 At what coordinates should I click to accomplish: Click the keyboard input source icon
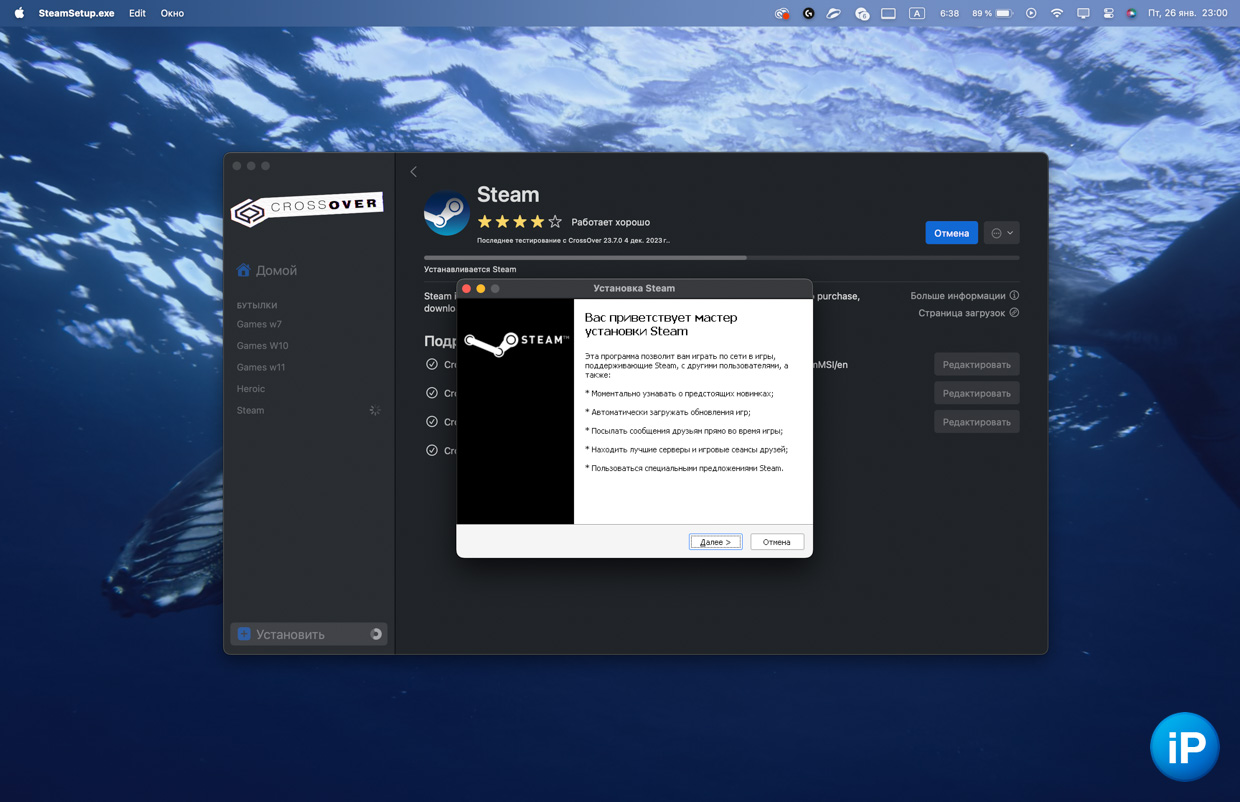click(x=917, y=13)
